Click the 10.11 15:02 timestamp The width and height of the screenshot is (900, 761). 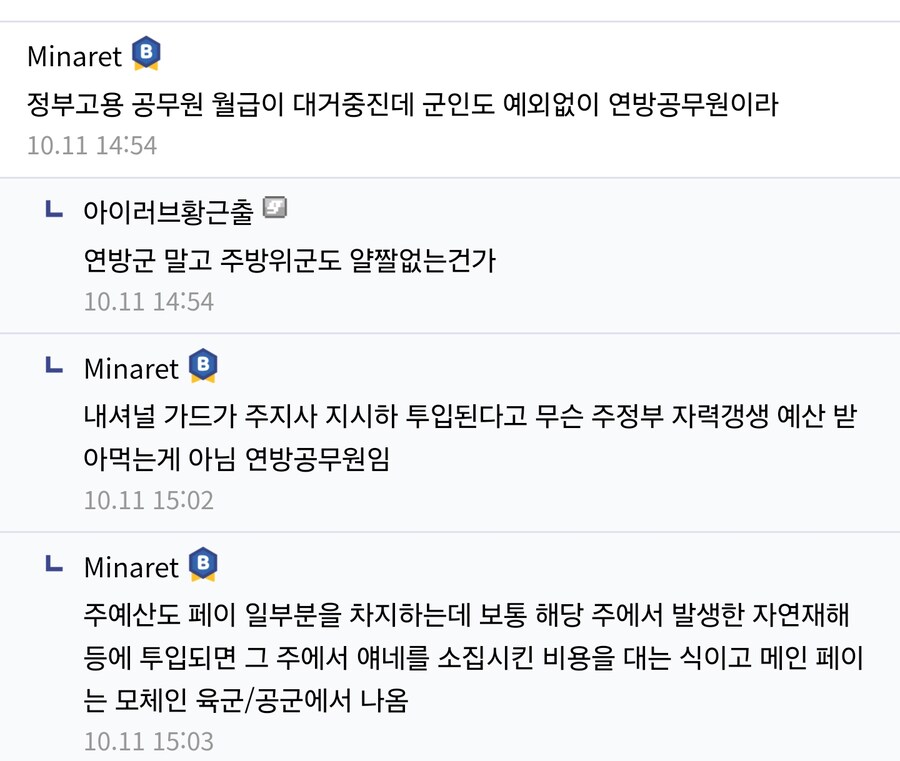pyautogui.click(x=149, y=500)
